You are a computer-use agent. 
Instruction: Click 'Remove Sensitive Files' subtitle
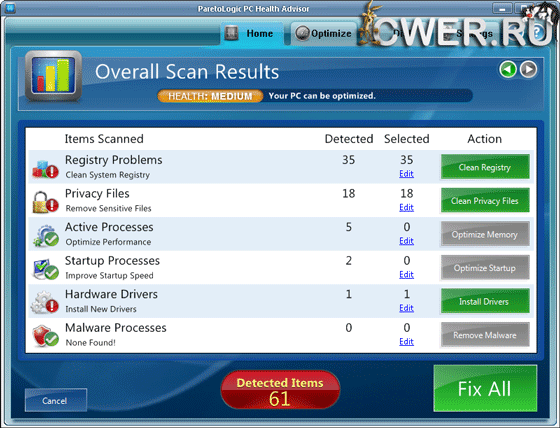[108, 208]
